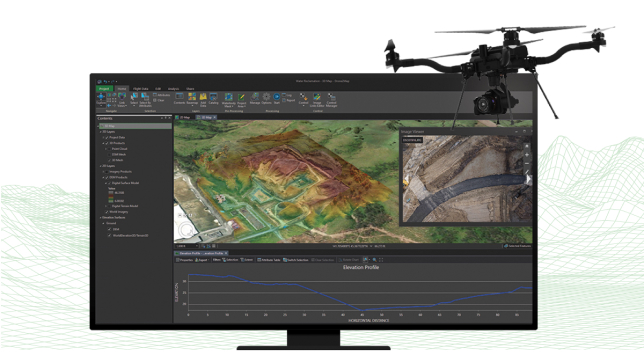Switch to the Share ribbon tab
The width and height of the screenshot is (644, 363).
tap(190, 89)
